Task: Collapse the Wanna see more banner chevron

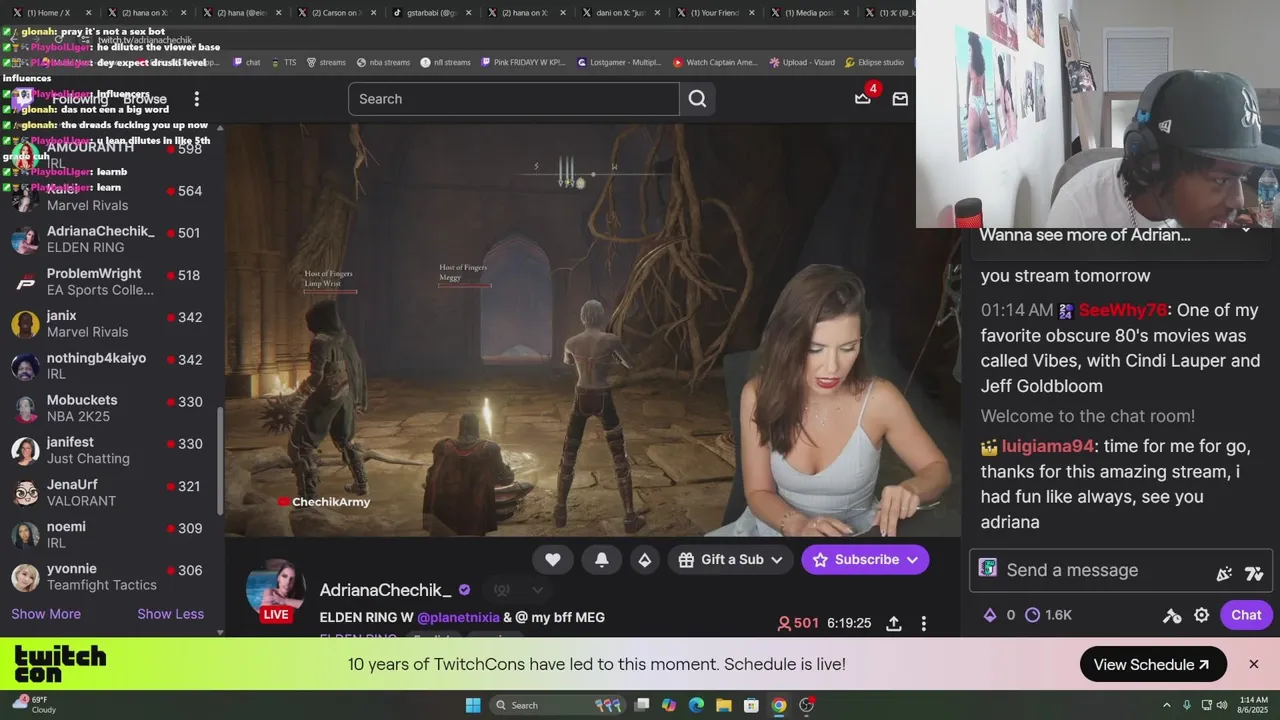Action: pos(1246,232)
